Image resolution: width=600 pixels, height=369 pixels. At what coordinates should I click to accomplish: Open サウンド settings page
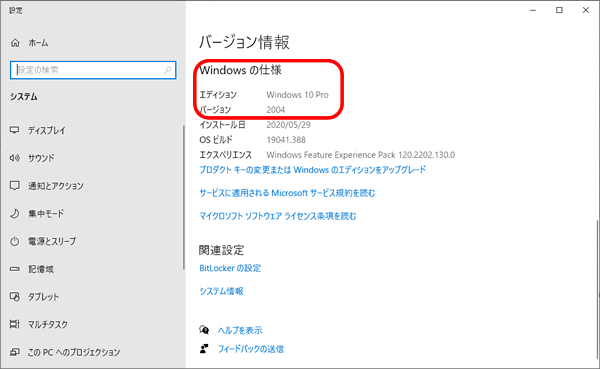[x=41, y=158]
